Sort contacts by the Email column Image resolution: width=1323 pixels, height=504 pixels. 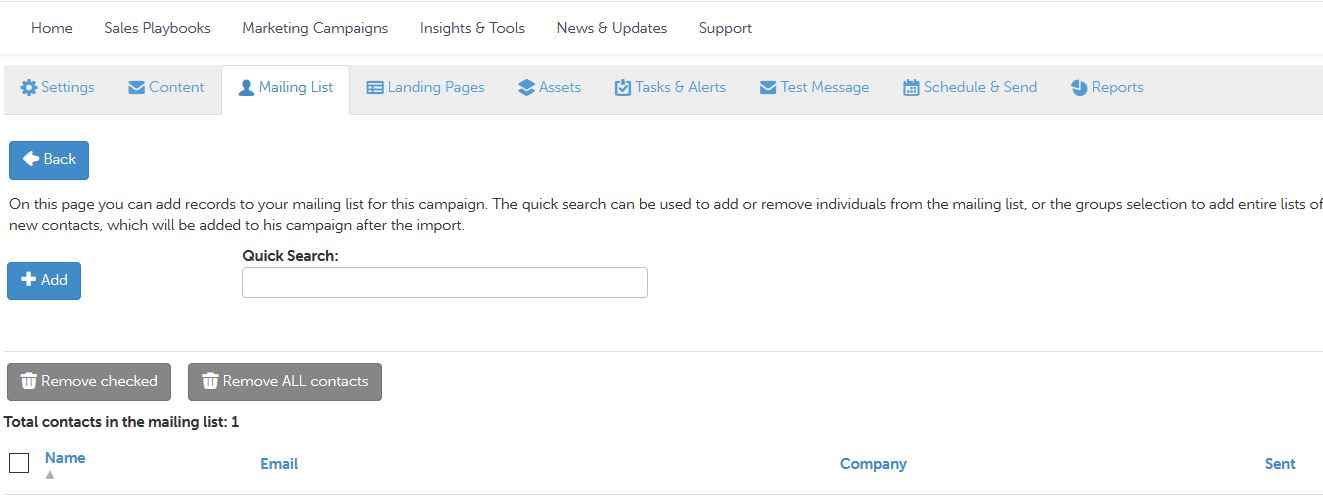279,464
